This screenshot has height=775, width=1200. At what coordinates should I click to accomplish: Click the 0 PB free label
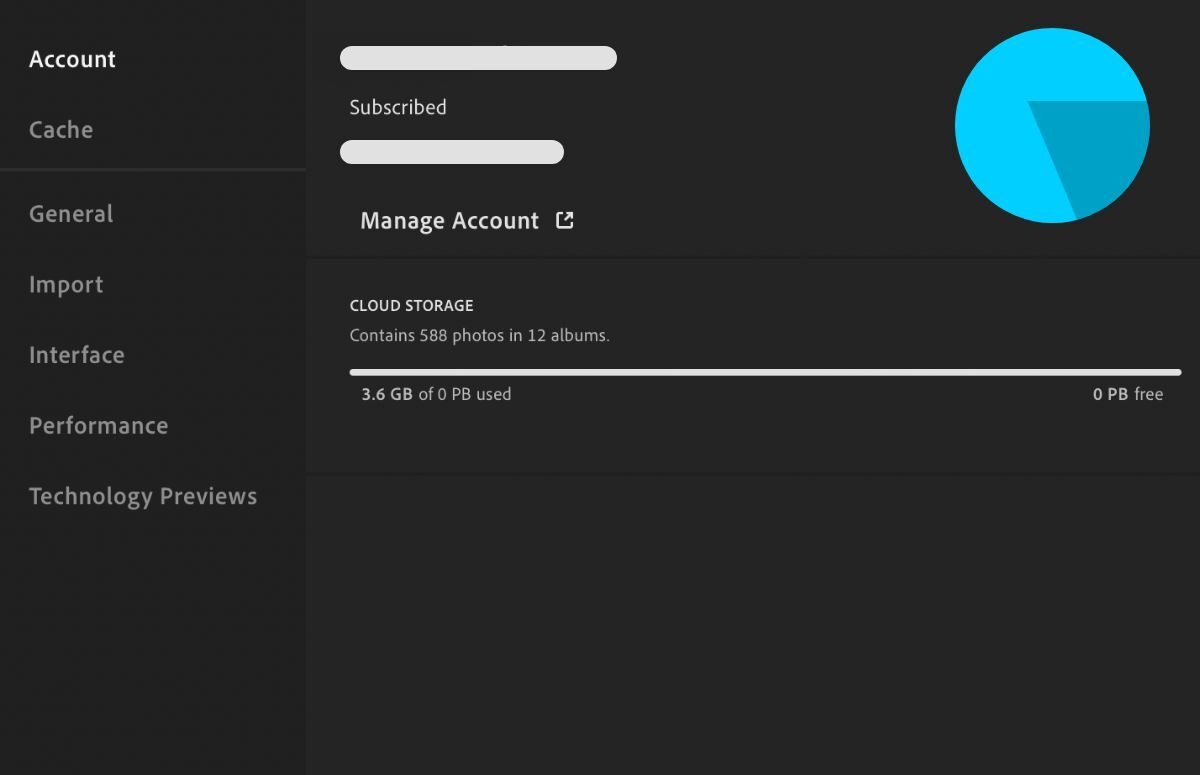(1127, 394)
